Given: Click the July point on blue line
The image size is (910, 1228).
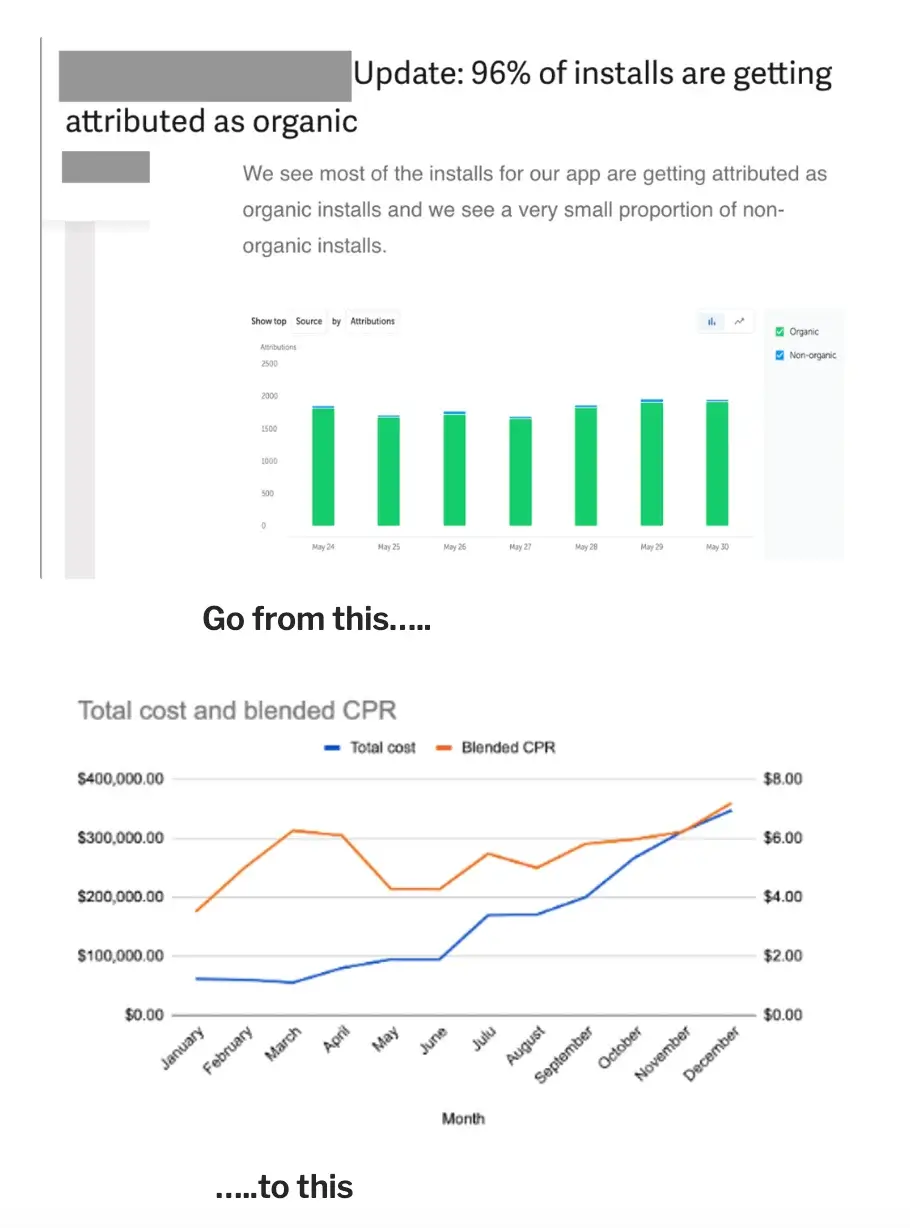Looking at the screenshot, I should coord(489,915).
